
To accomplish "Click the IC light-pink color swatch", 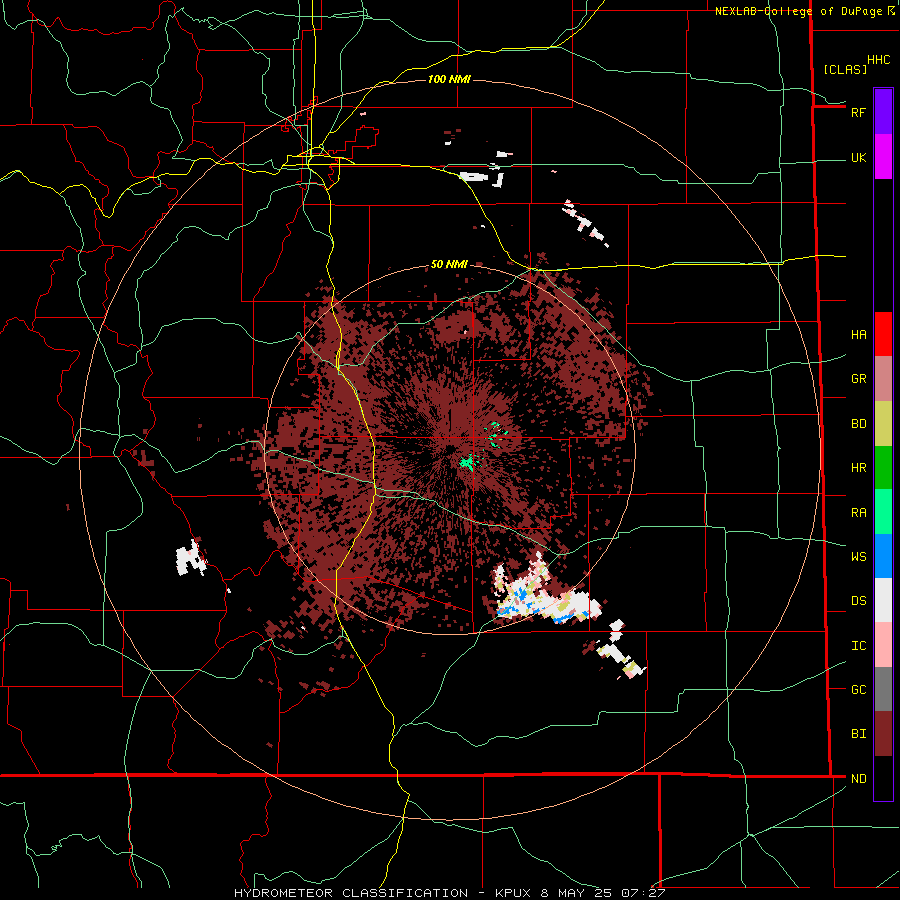I will (x=883, y=645).
